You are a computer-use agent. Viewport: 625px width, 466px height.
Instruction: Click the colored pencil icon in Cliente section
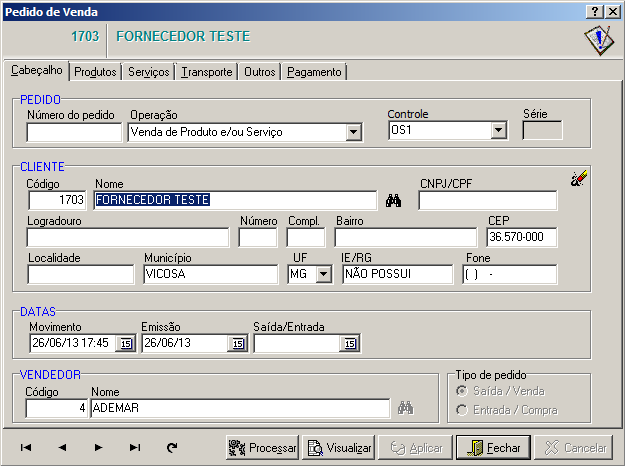579,179
